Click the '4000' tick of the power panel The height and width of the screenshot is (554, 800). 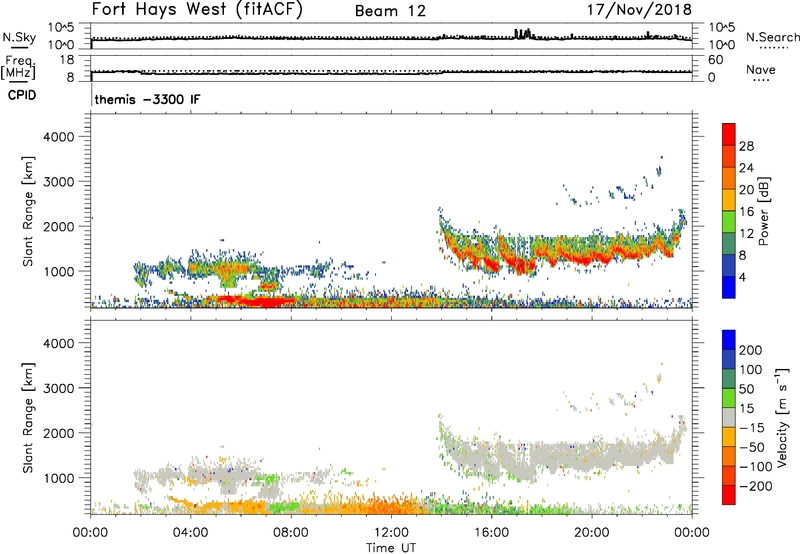(x=59, y=137)
